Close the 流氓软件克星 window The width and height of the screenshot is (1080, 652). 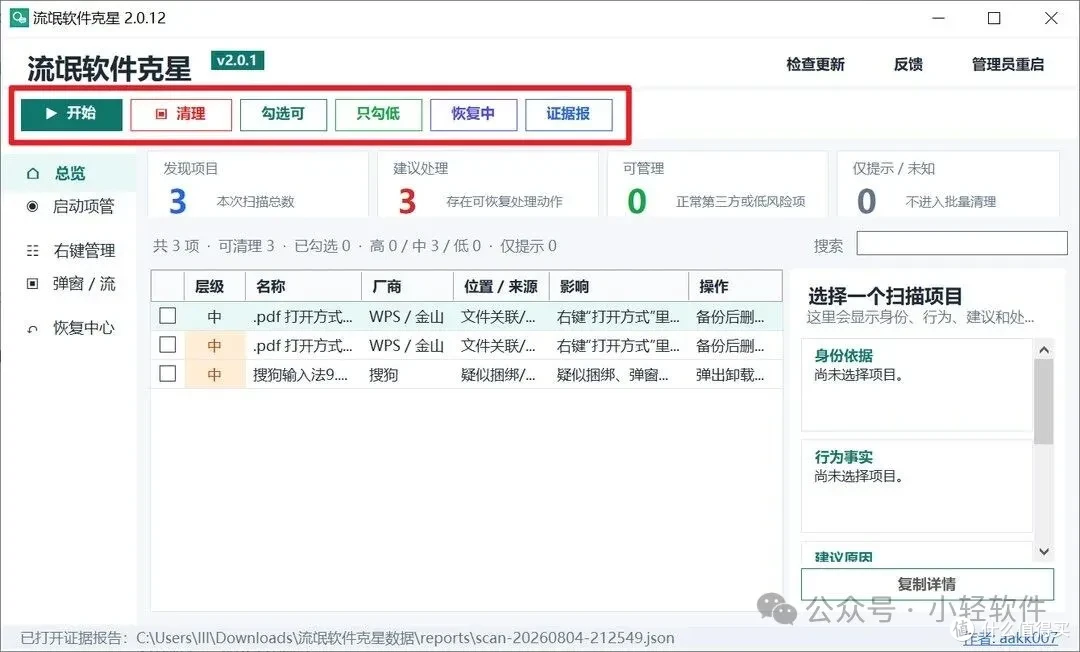point(1050,18)
